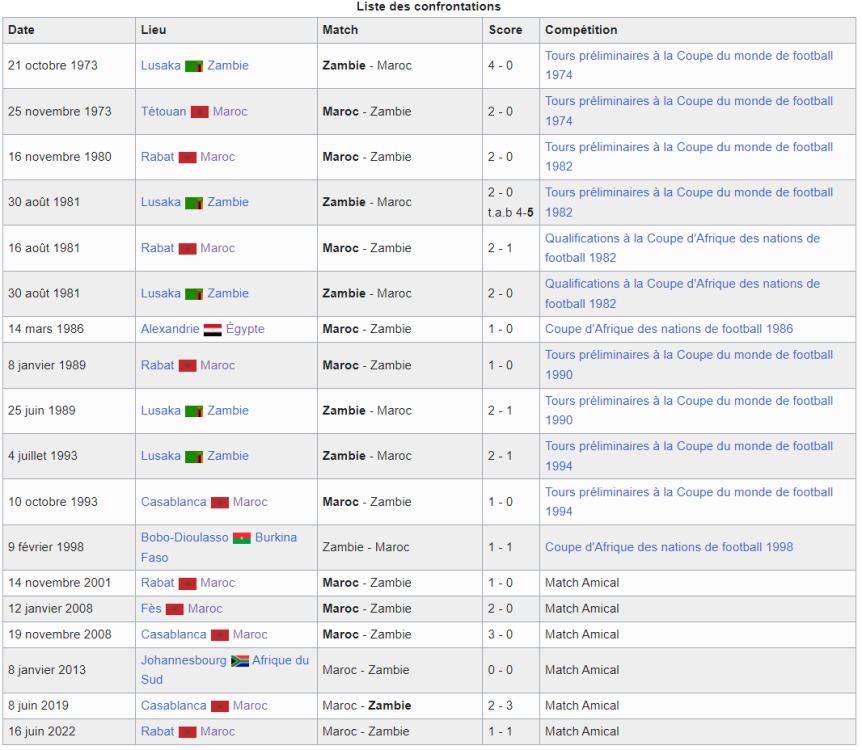
Task: Click the Morocco flag in the 16 juin 2022 row
Action: [187, 732]
